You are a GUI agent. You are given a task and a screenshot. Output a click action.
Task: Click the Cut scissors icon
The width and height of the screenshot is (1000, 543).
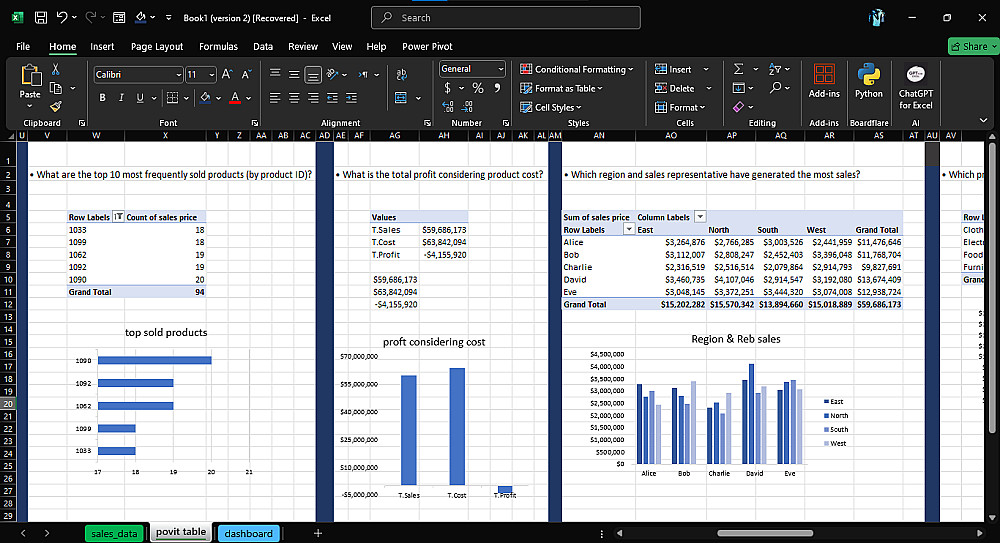tap(56, 69)
